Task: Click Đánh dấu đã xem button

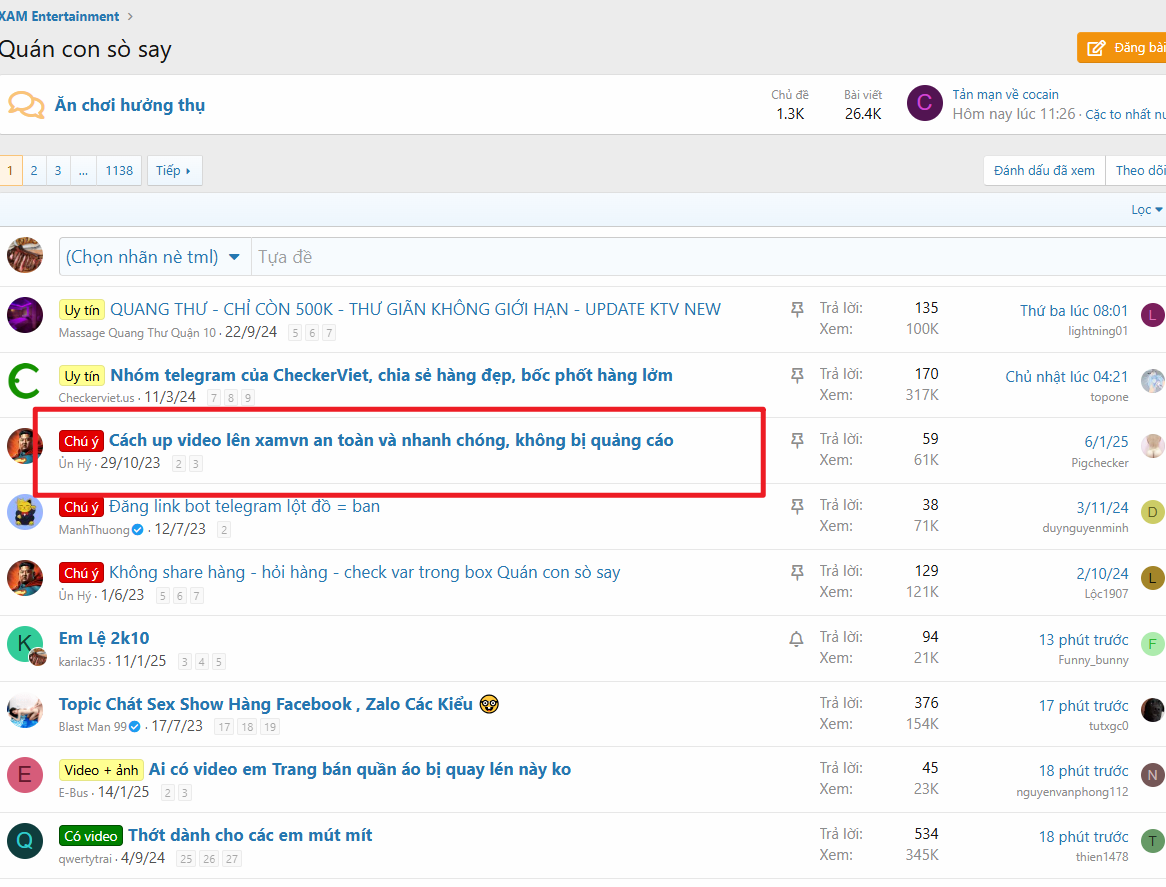Action: click(x=1044, y=170)
